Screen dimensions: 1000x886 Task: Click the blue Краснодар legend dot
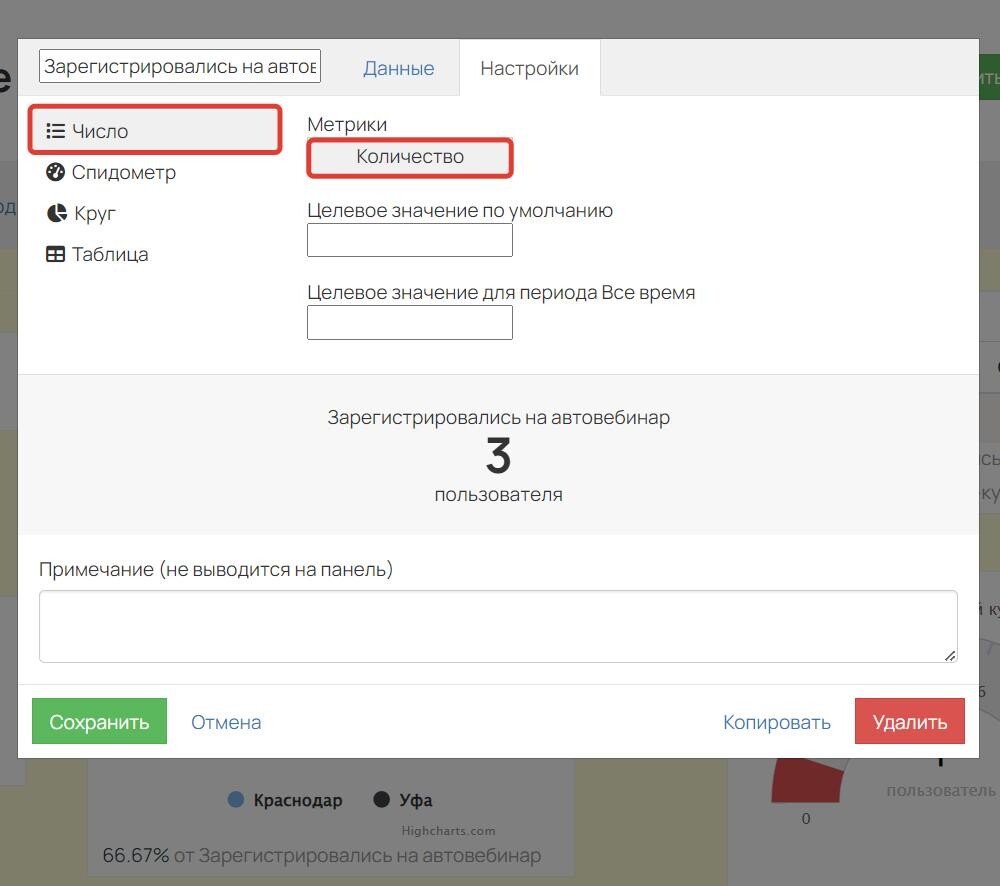tap(236, 799)
